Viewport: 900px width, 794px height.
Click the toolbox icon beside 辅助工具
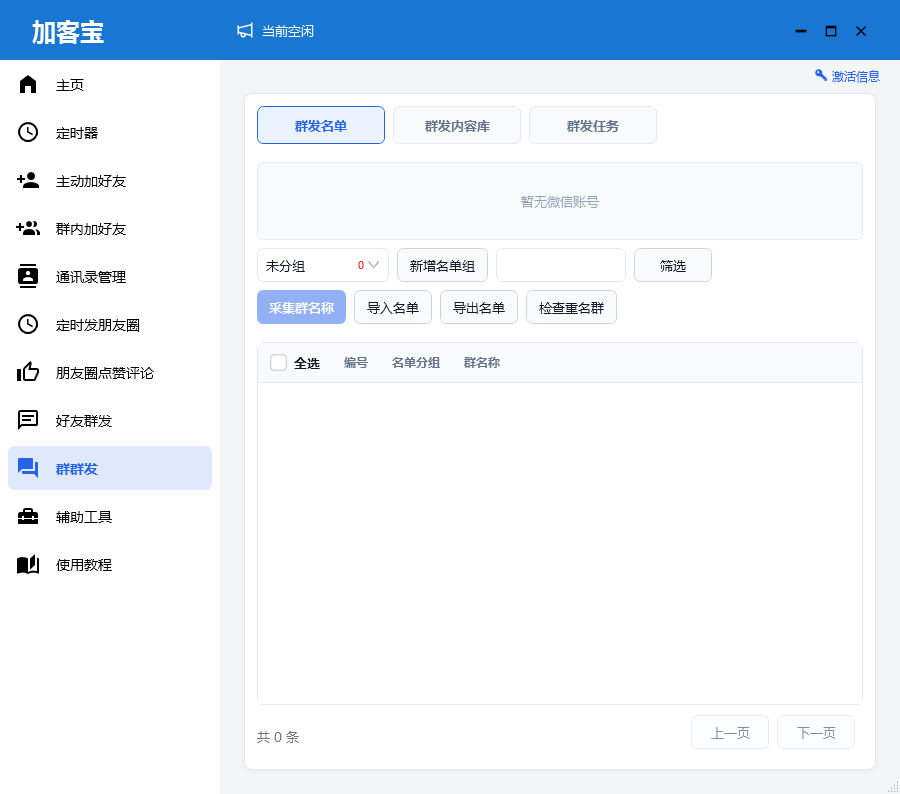click(x=28, y=517)
